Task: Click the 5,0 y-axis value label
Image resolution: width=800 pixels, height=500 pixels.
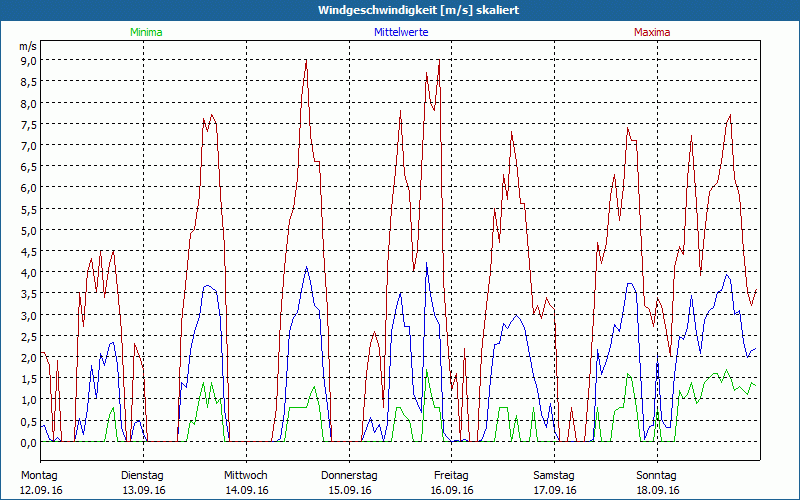Action: click(27, 230)
